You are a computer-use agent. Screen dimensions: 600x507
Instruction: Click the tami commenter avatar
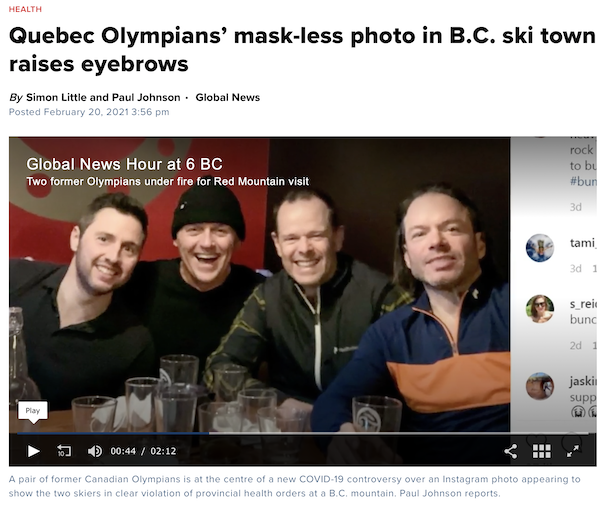(x=540, y=248)
